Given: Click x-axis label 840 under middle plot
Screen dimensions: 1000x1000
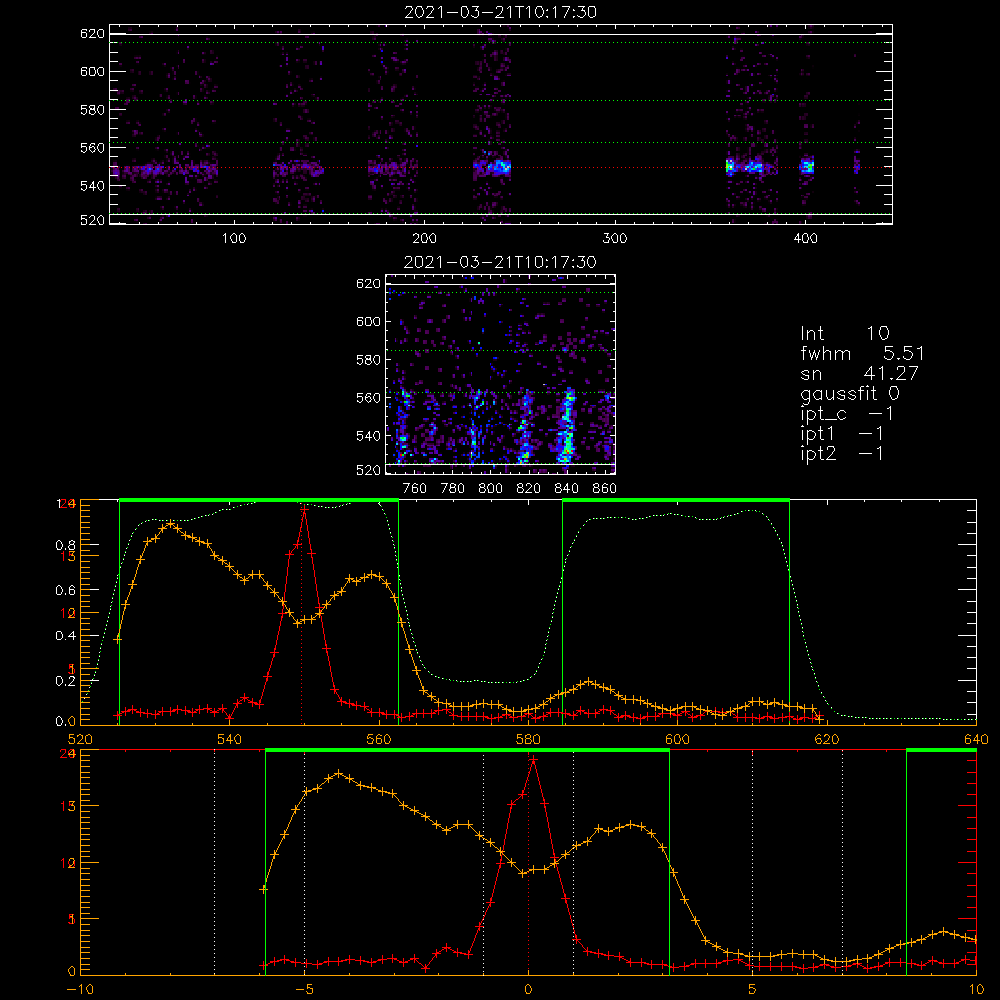Looking at the screenshot, I should 566,489.
